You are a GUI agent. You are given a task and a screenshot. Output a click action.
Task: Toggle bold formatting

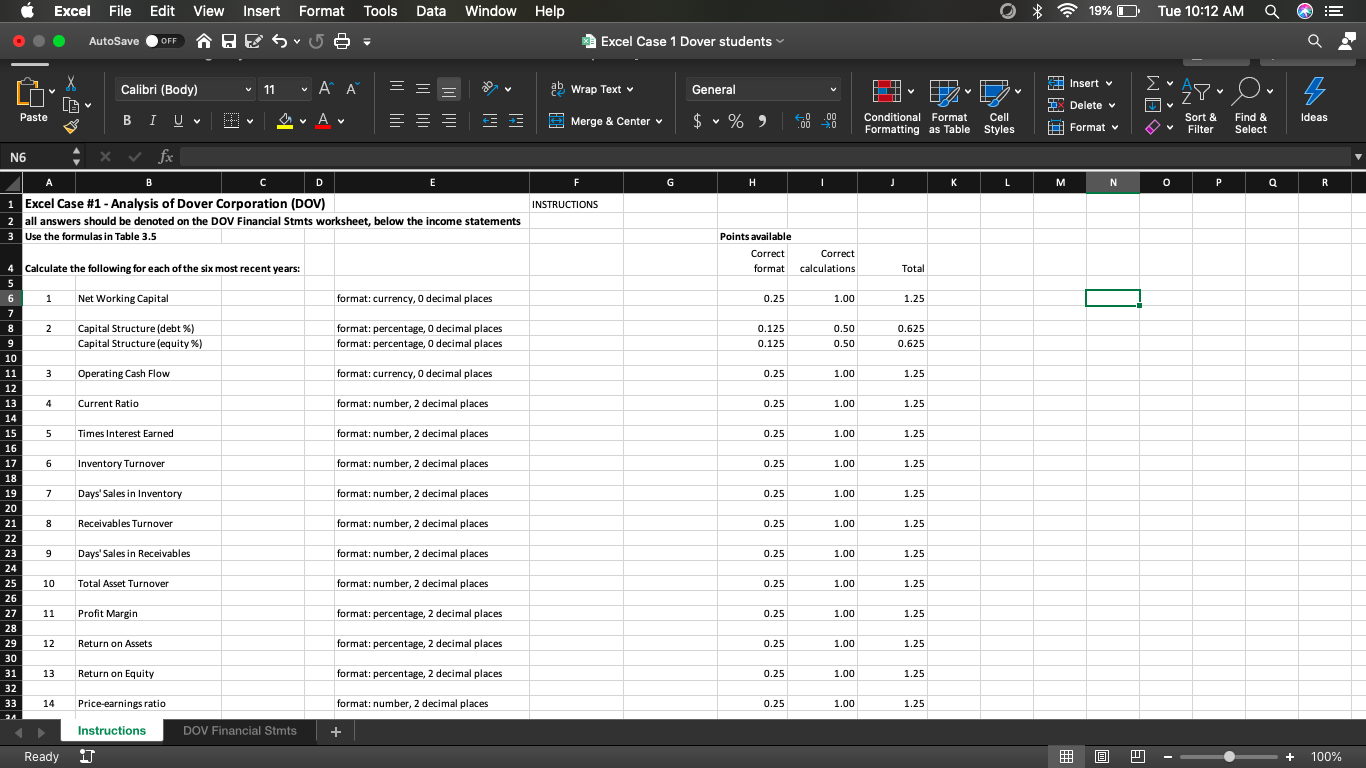tap(126, 120)
